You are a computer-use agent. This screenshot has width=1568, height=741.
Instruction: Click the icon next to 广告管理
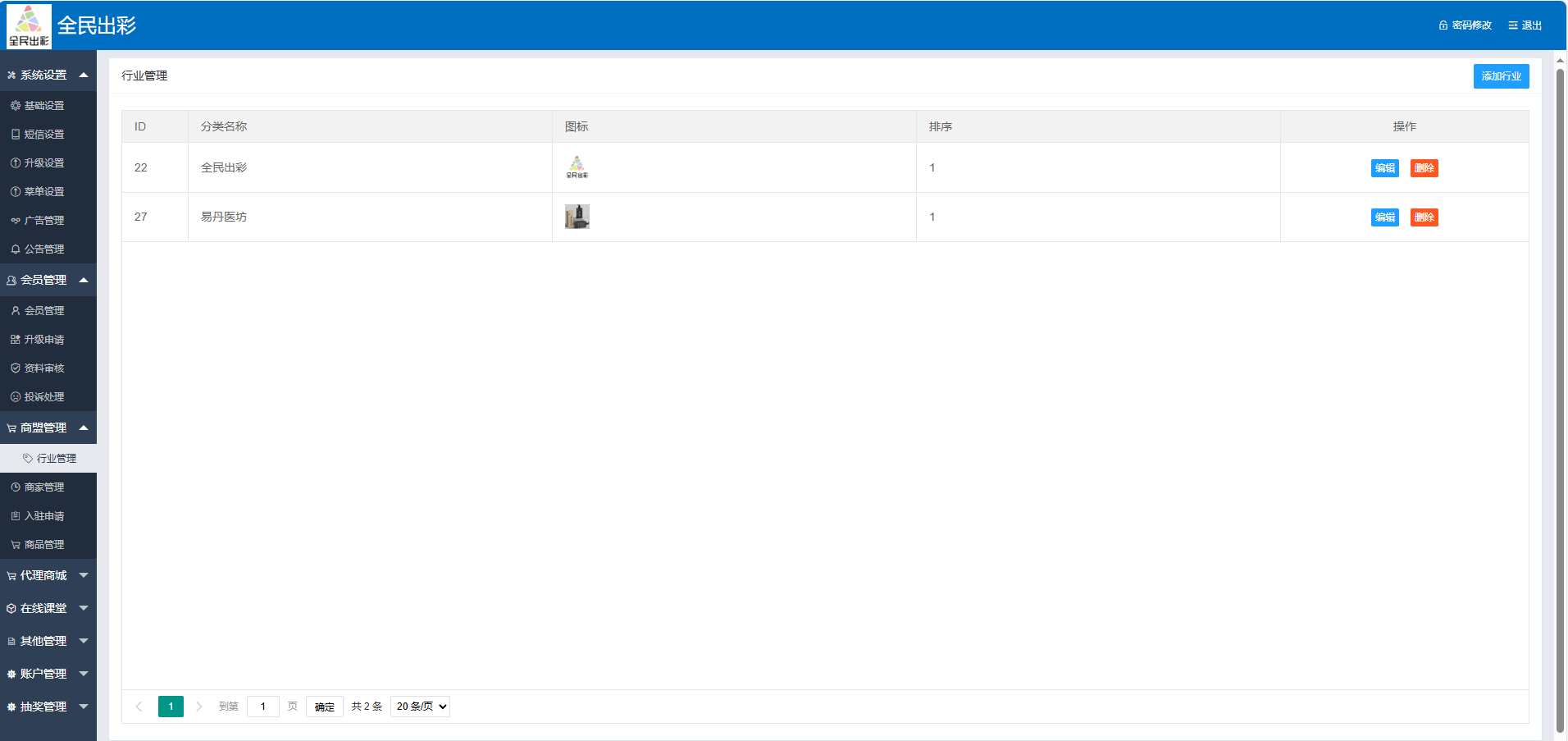[16, 221]
